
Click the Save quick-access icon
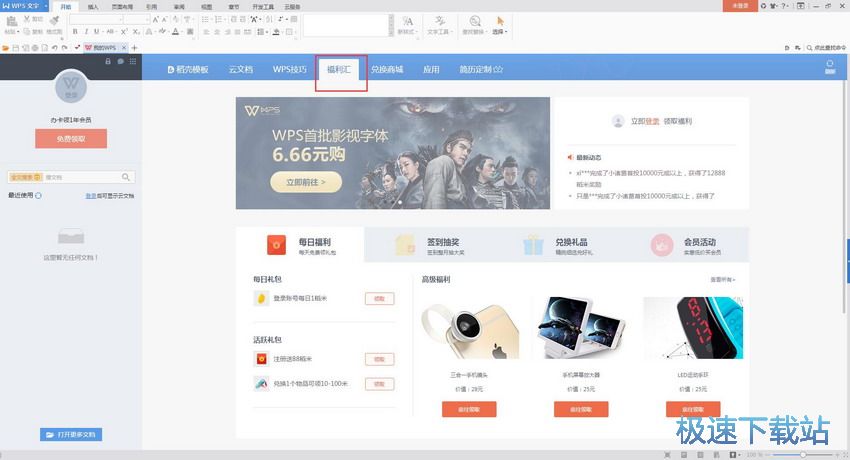coord(16,48)
